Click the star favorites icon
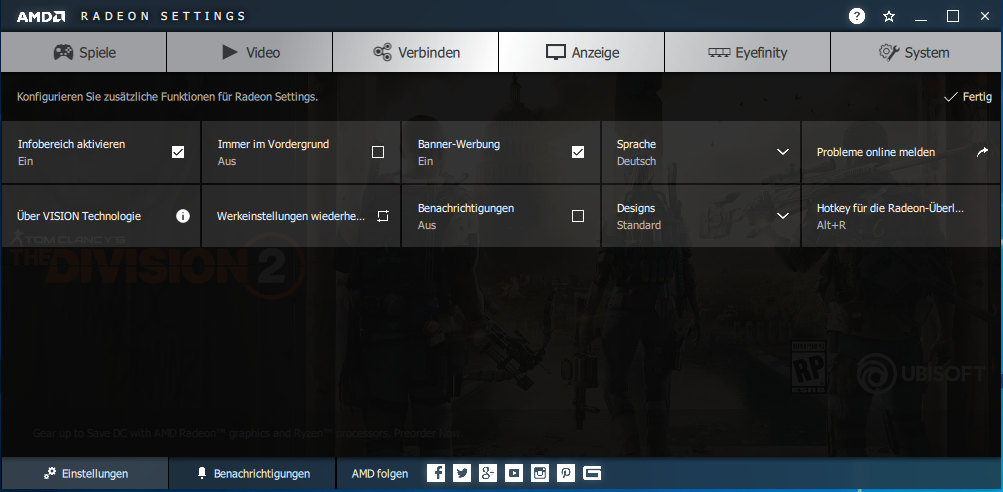 888,17
